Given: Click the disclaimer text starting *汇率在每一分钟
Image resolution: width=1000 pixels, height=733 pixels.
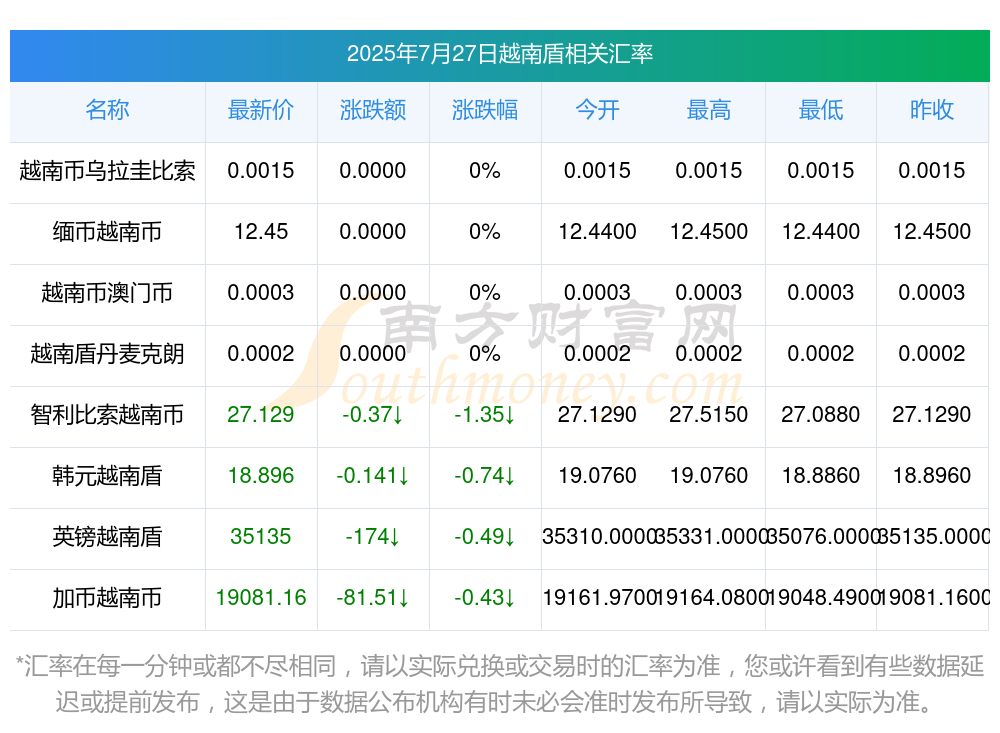Looking at the screenshot, I should pyautogui.click(x=500, y=684).
